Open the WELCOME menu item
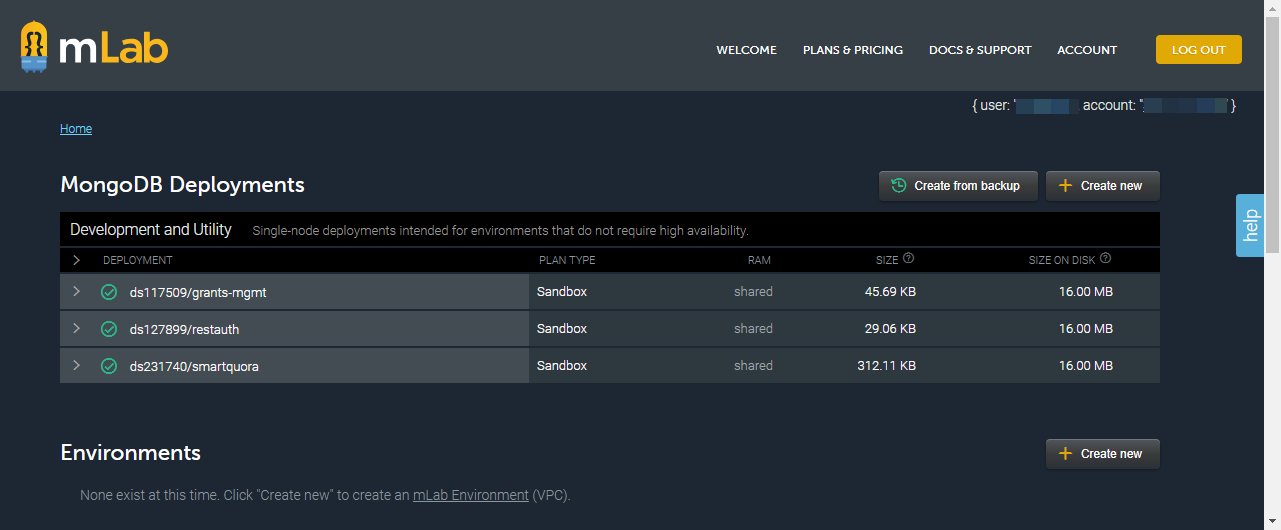 (x=746, y=50)
